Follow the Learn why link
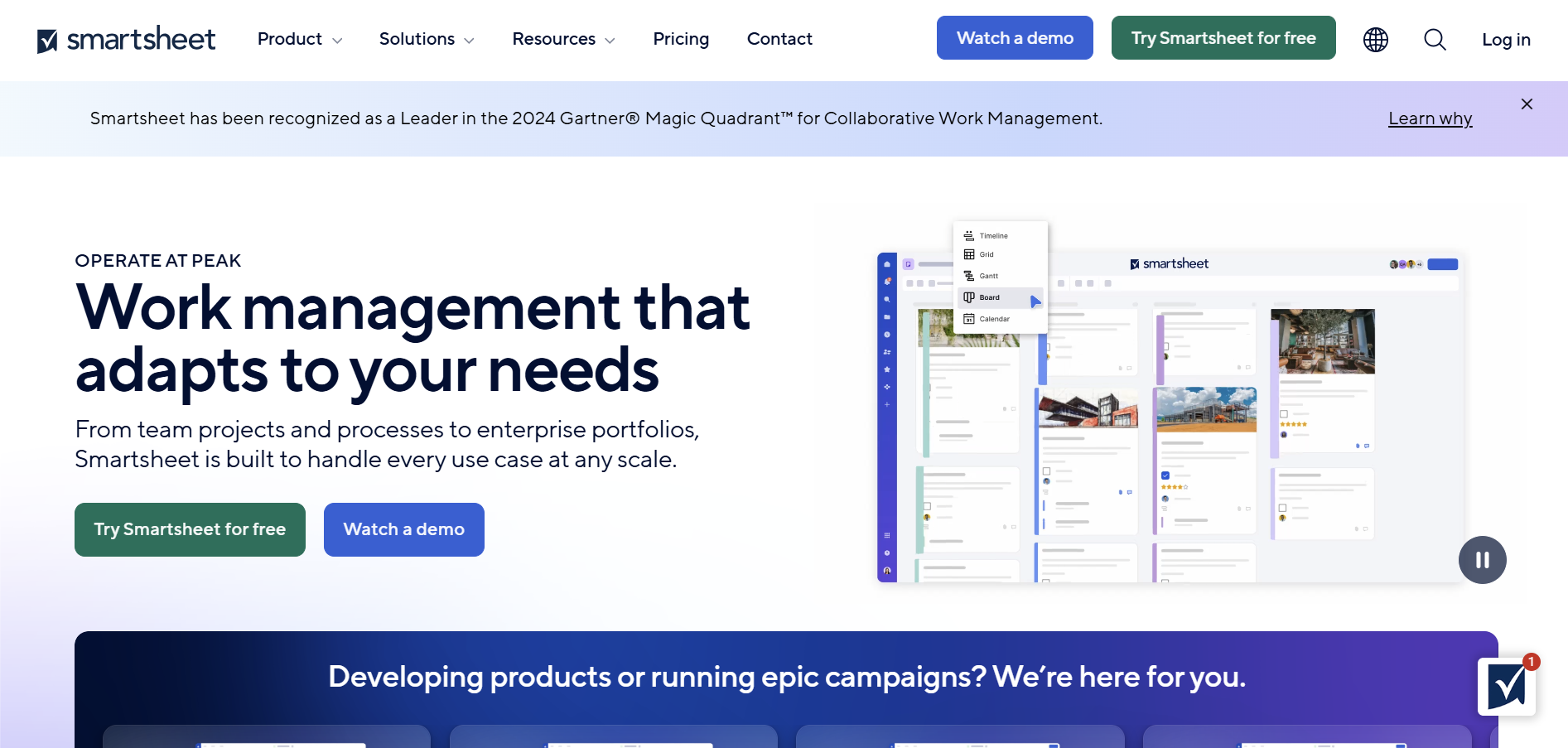The image size is (1568, 748). click(1430, 118)
